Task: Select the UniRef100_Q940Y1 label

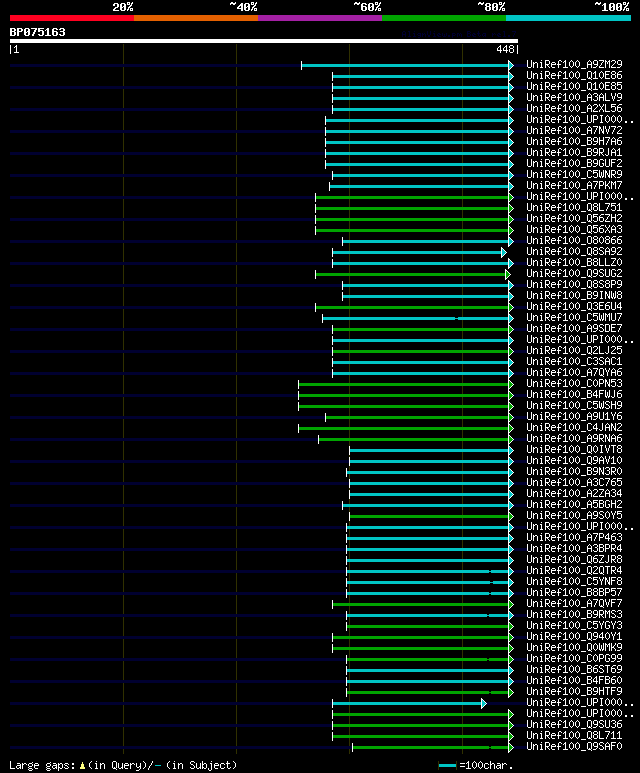Action: [574, 636]
